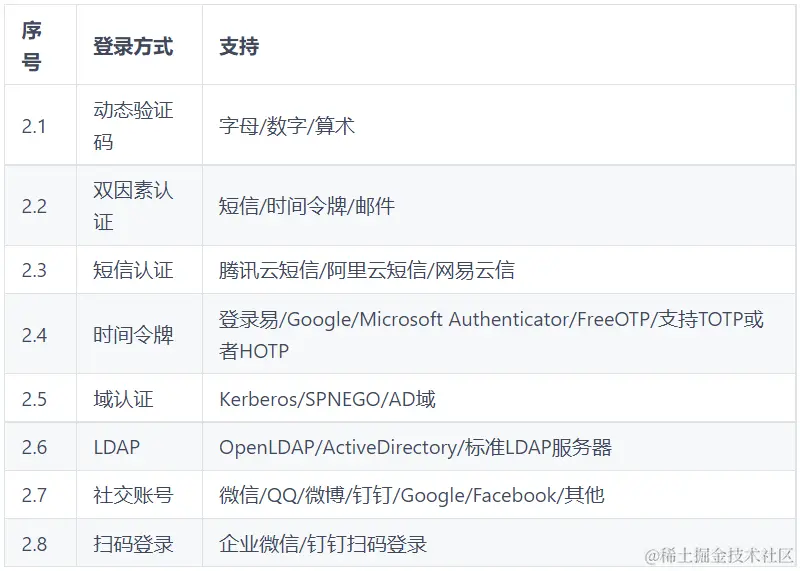Image resolution: width=800 pixels, height=571 pixels.
Task: Click the 支持 column header
Action: (499, 45)
